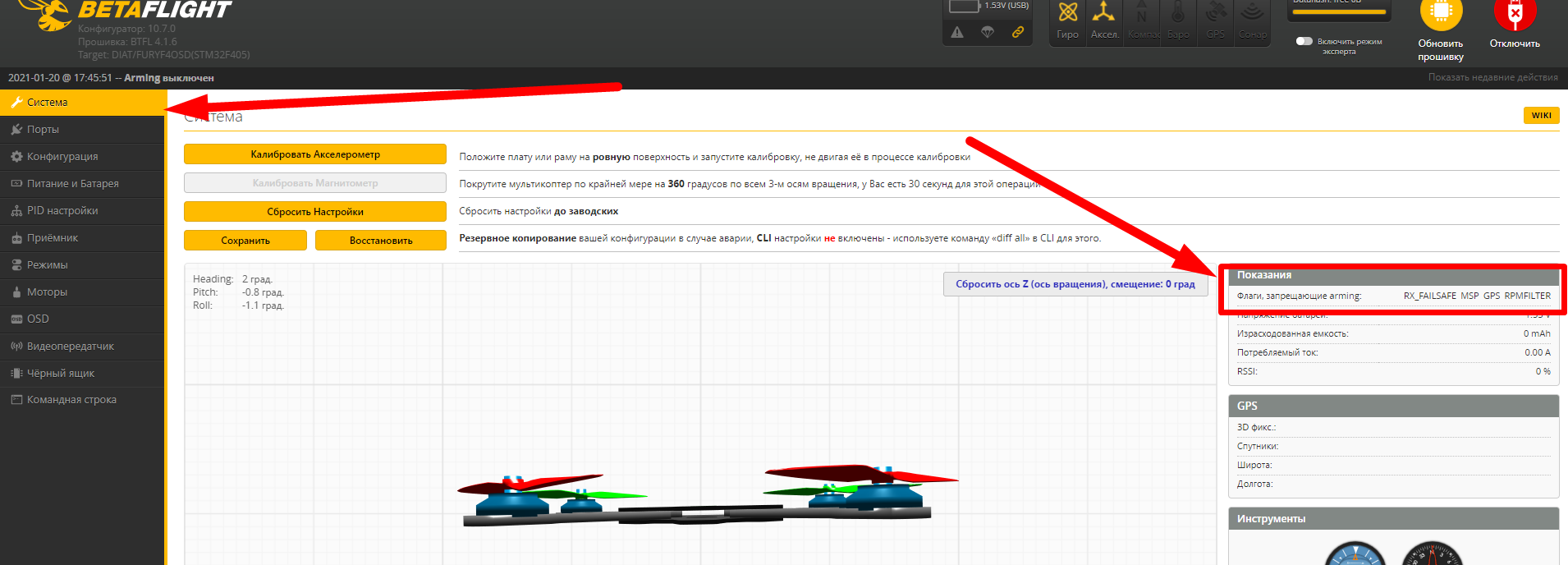Click the failsafe parachute icon

click(988, 32)
